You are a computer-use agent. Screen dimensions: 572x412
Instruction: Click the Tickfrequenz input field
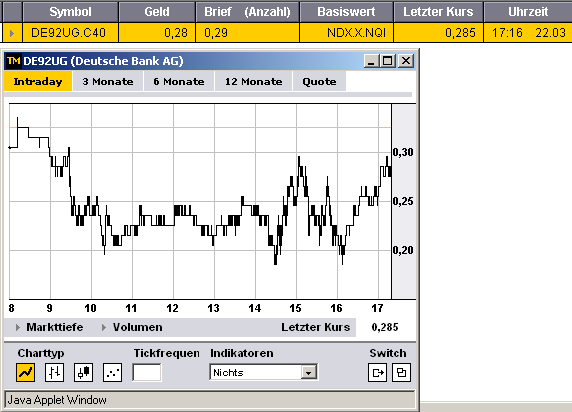coord(147,373)
